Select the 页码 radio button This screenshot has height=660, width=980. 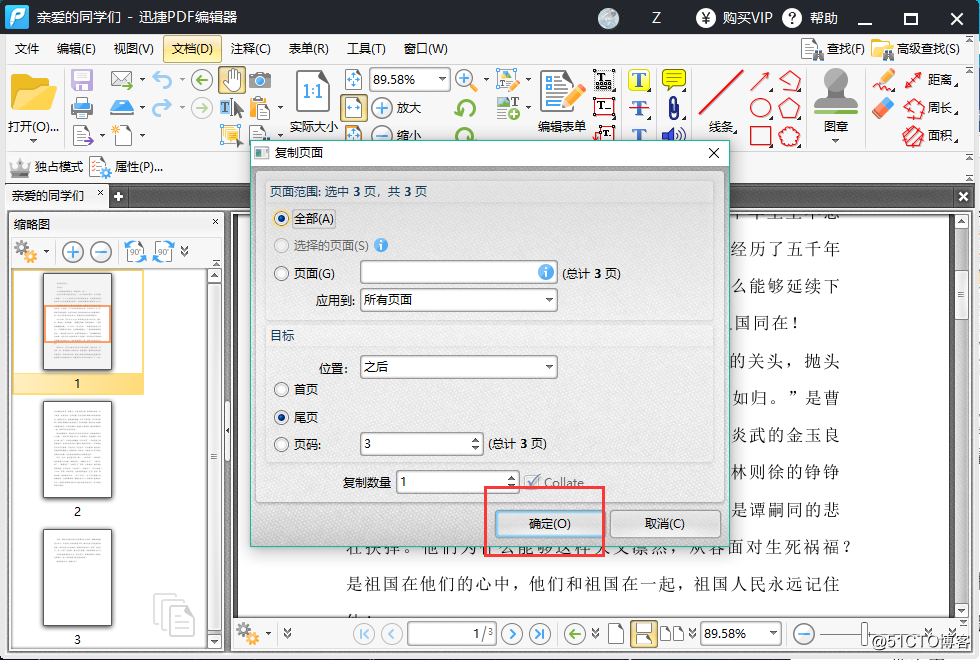click(281, 444)
